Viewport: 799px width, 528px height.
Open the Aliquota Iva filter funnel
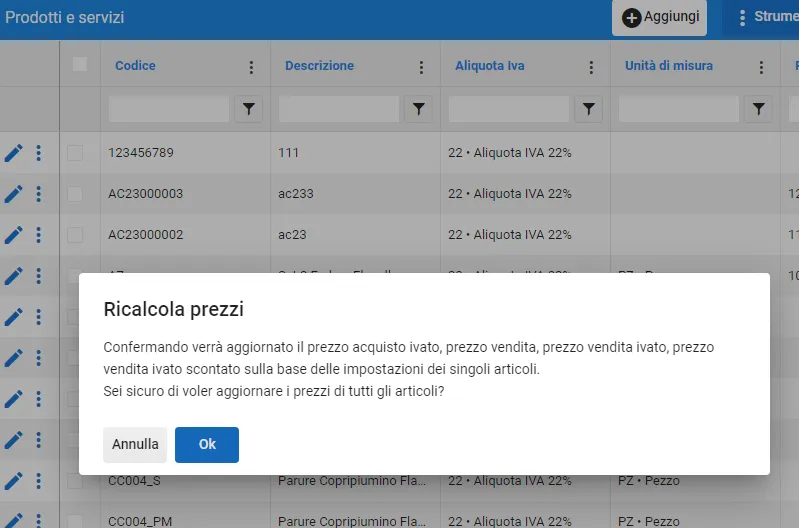589,109
